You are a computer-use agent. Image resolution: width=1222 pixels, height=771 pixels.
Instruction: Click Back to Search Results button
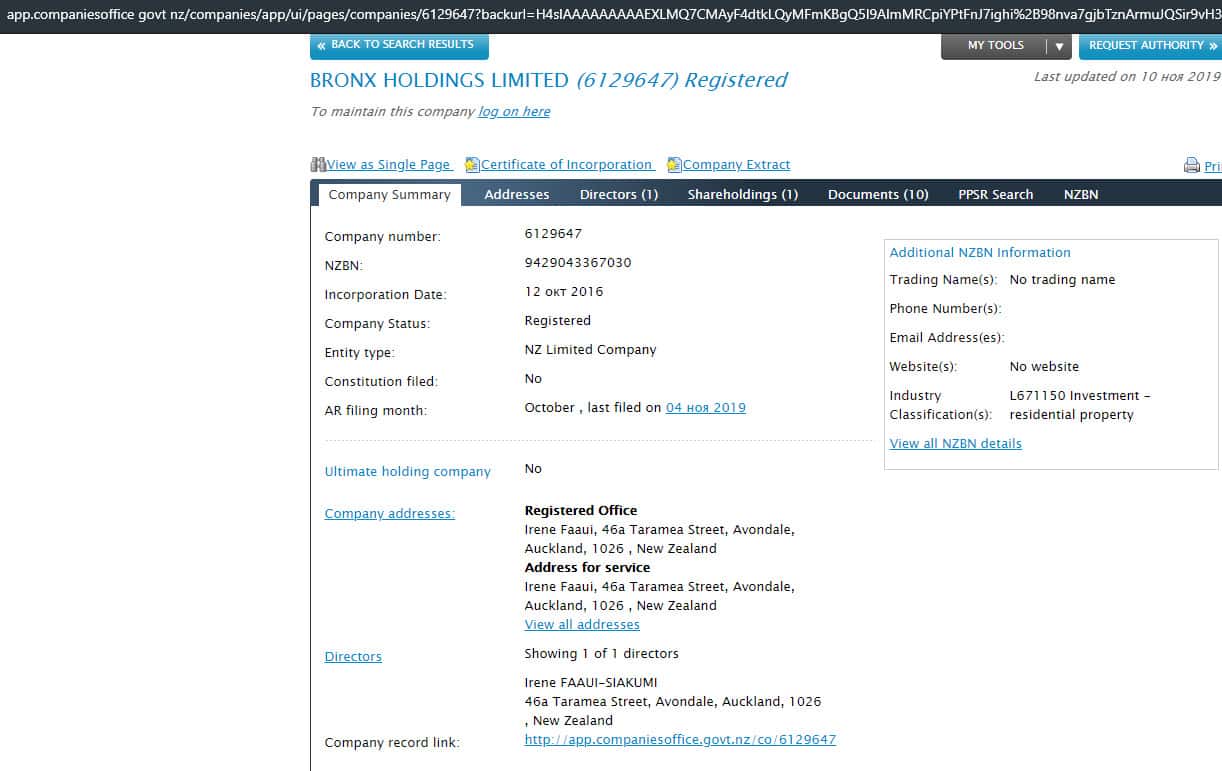pos(399,45)
